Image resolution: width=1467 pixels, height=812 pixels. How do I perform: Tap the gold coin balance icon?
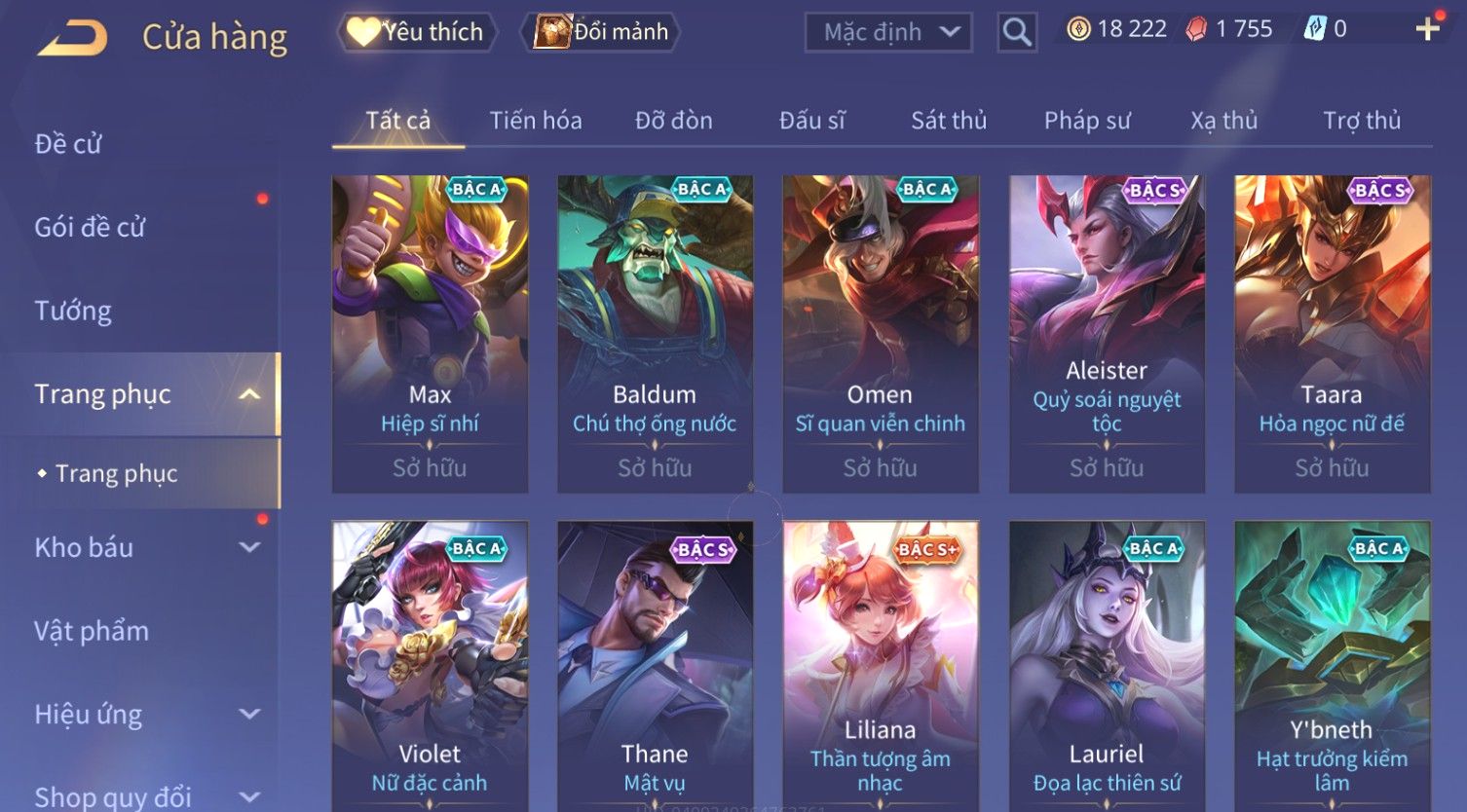pyautogui.click(x=1078, y=29)
